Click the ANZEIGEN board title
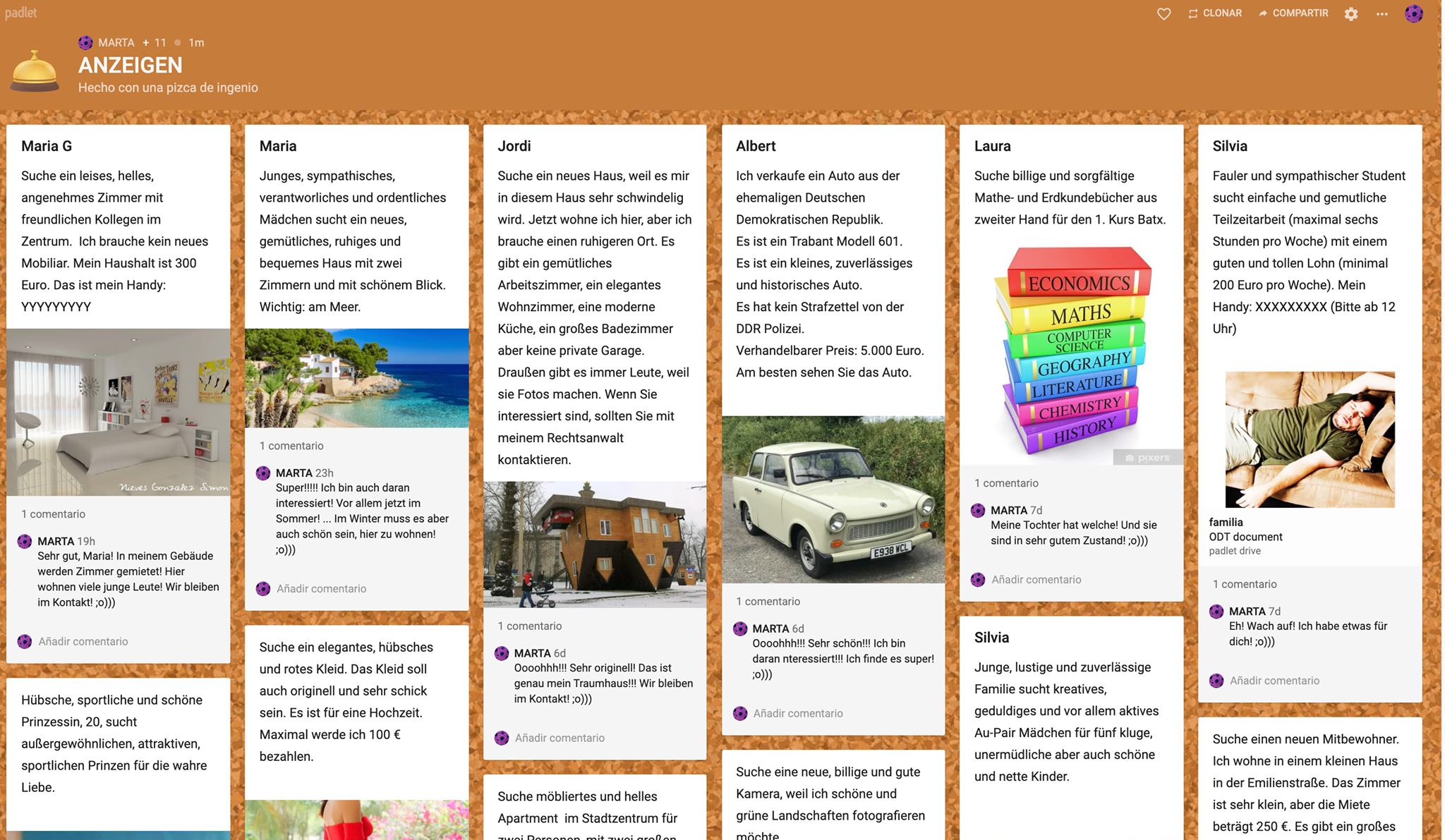This screenshot has height=840, width=1445. (x=130, y=65)
